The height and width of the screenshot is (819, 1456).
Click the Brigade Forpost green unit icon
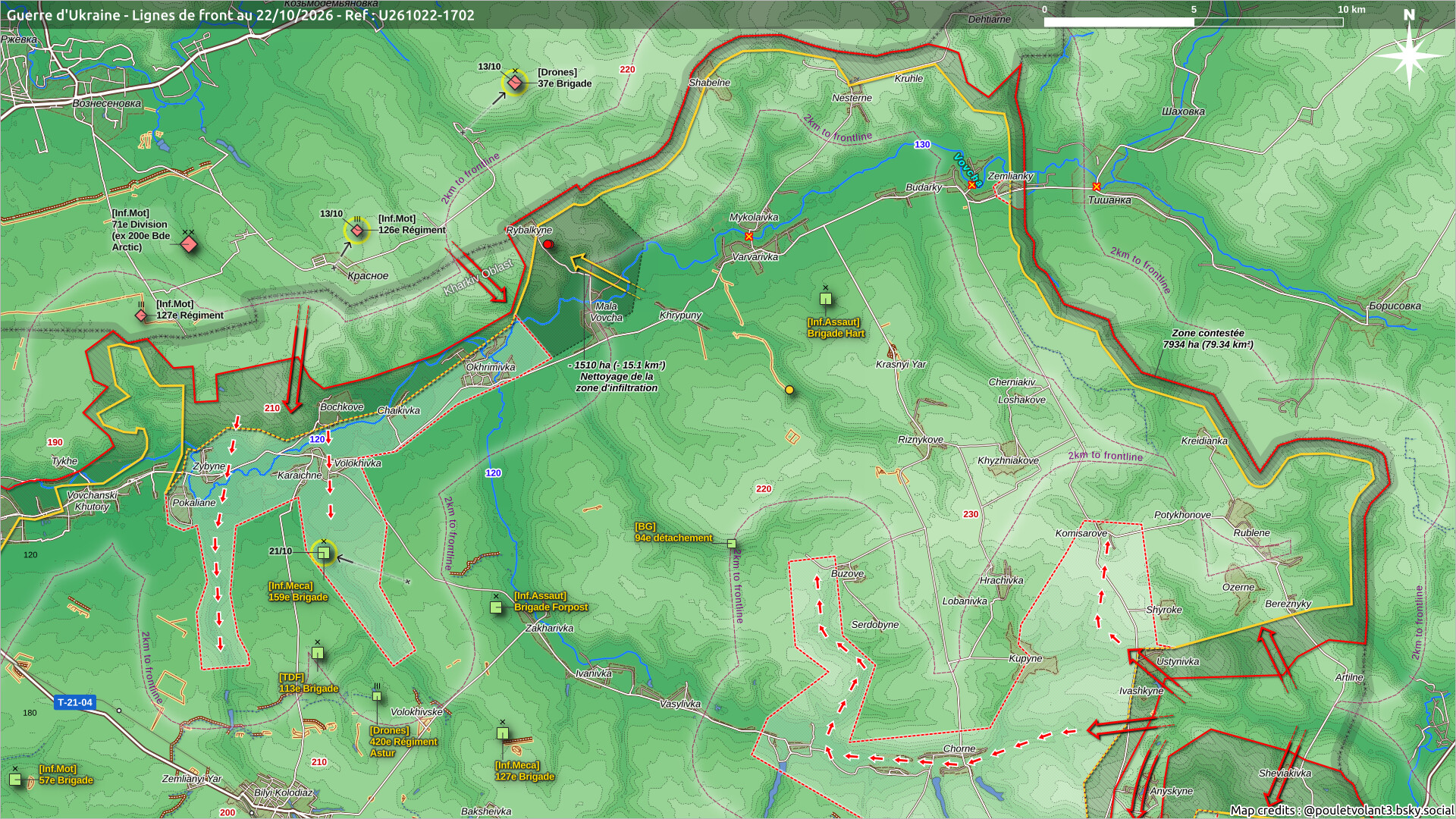click(496, 607)
